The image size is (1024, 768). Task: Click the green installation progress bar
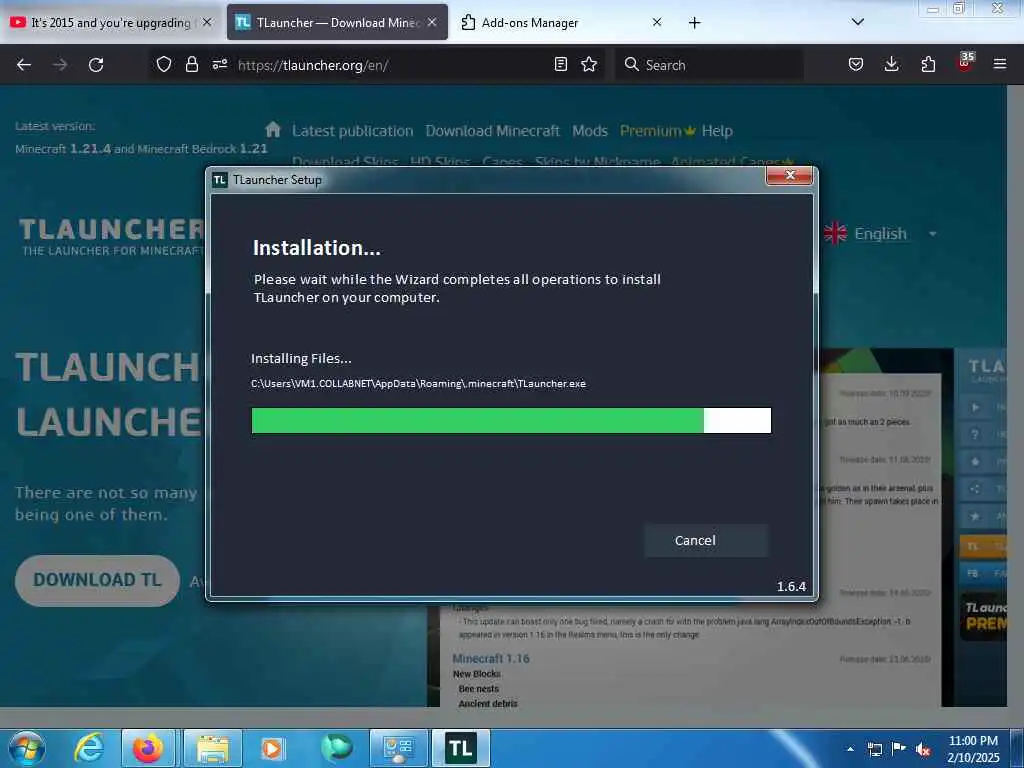477,421
